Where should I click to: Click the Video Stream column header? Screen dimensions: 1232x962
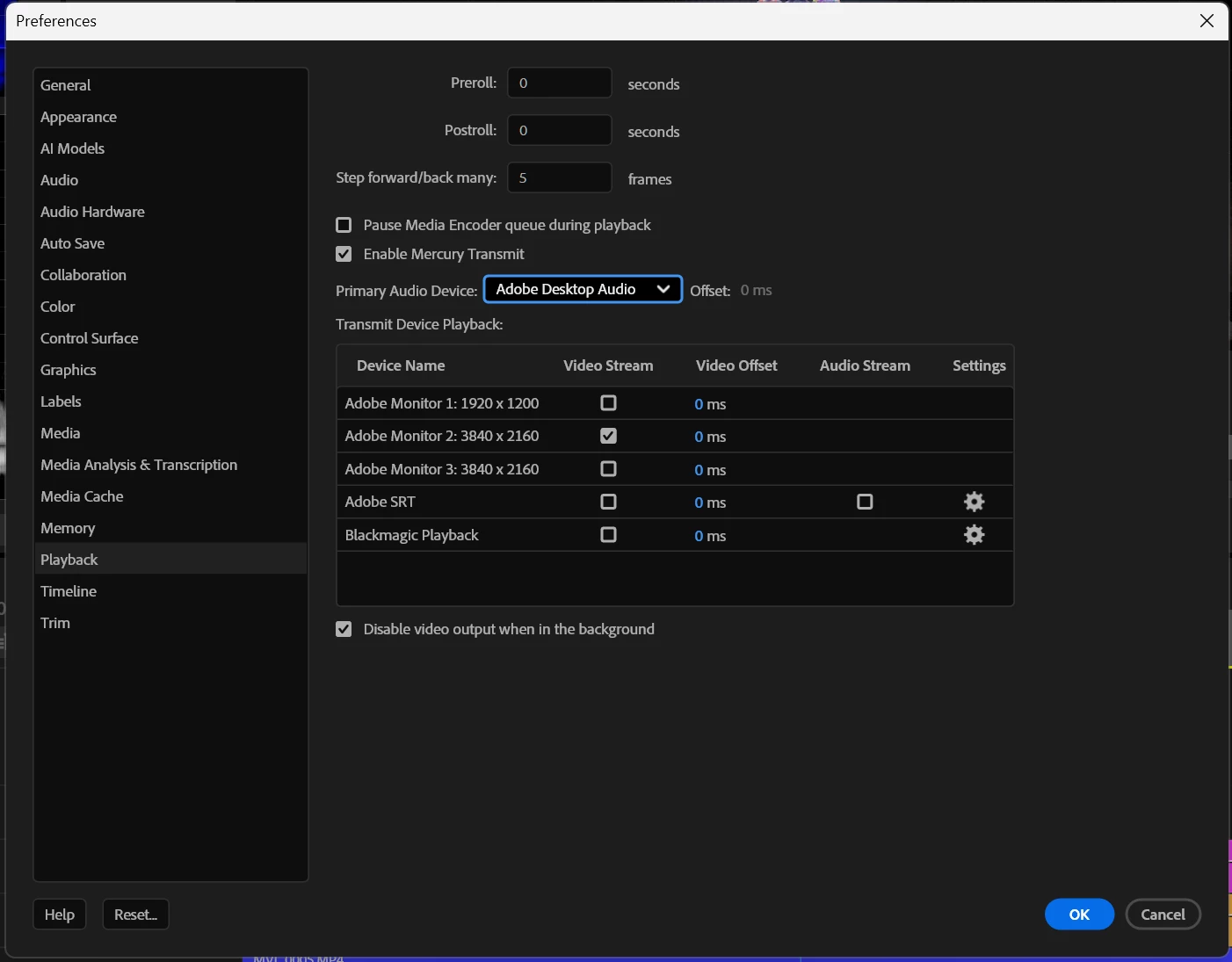click(608, 365)
